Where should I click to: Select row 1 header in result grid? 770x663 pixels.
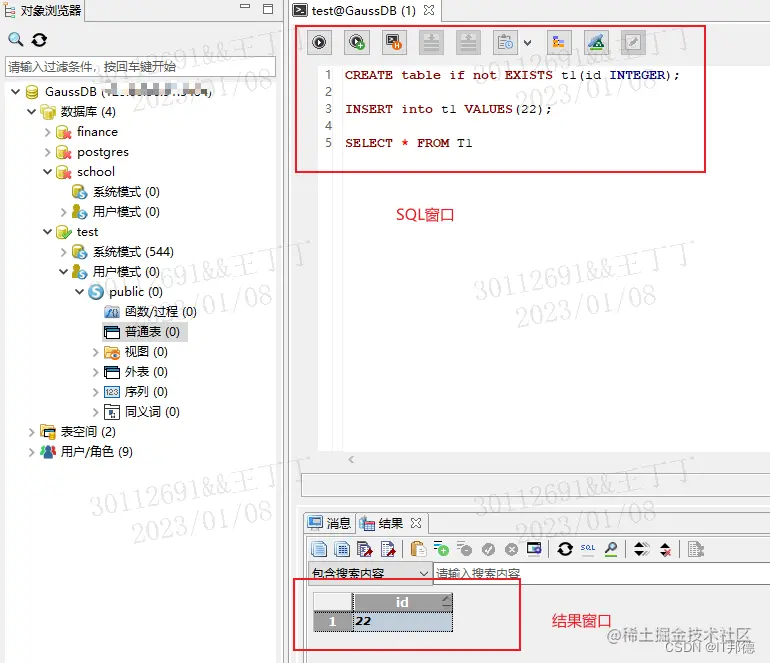coord(333,621)
